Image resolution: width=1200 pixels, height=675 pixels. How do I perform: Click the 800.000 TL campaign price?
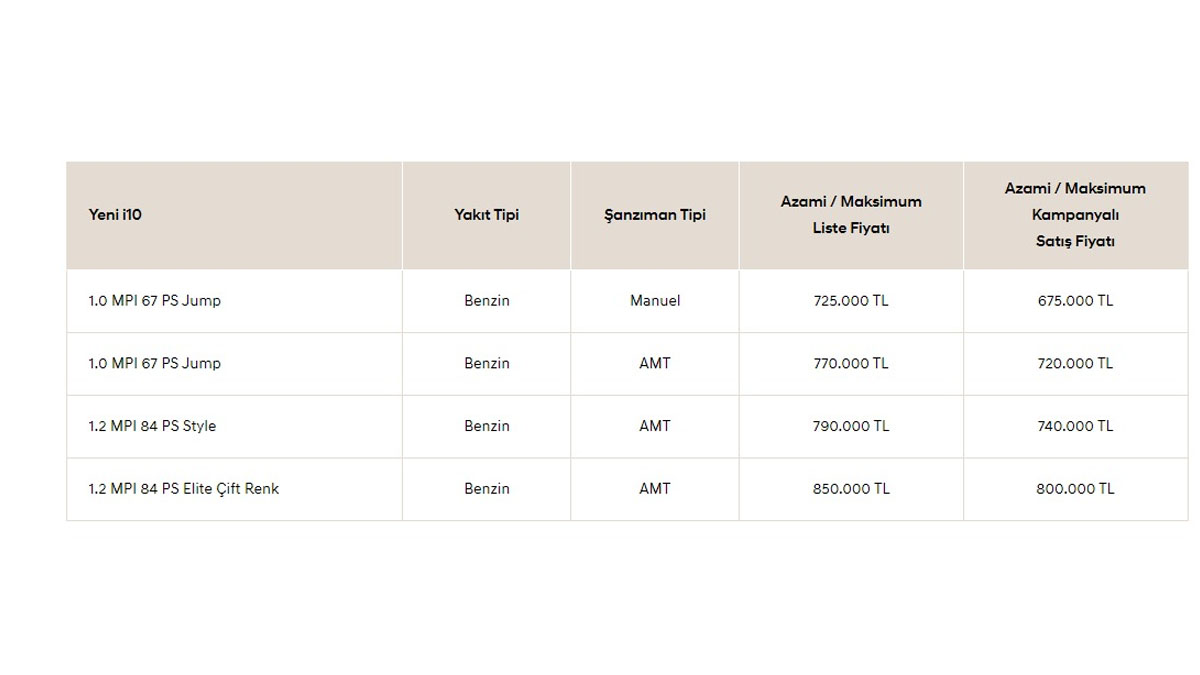click(x=1075, y=489)
